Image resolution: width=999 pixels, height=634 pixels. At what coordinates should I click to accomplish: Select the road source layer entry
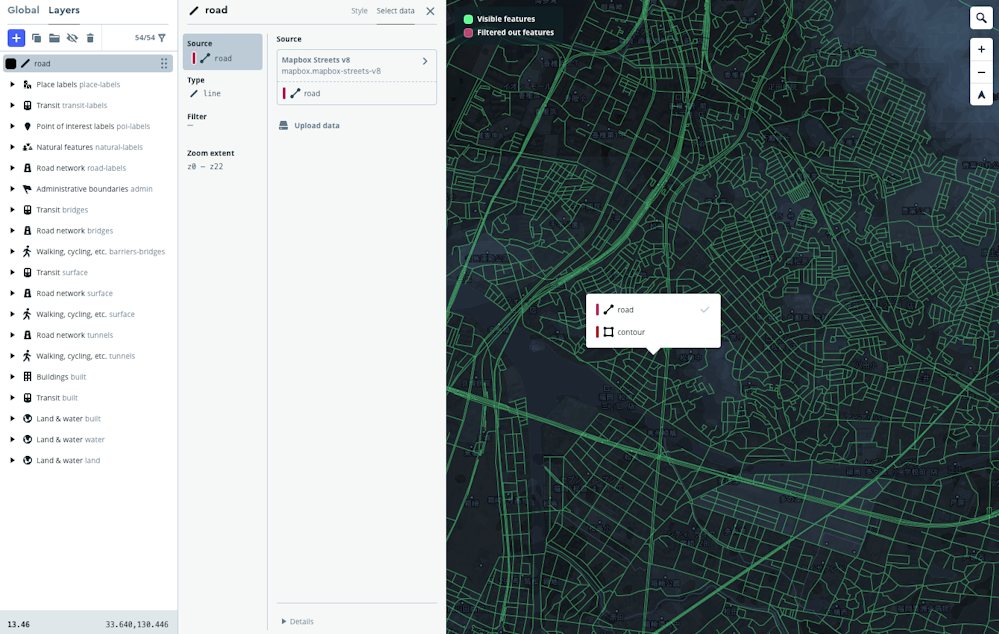tap(357, 93)
